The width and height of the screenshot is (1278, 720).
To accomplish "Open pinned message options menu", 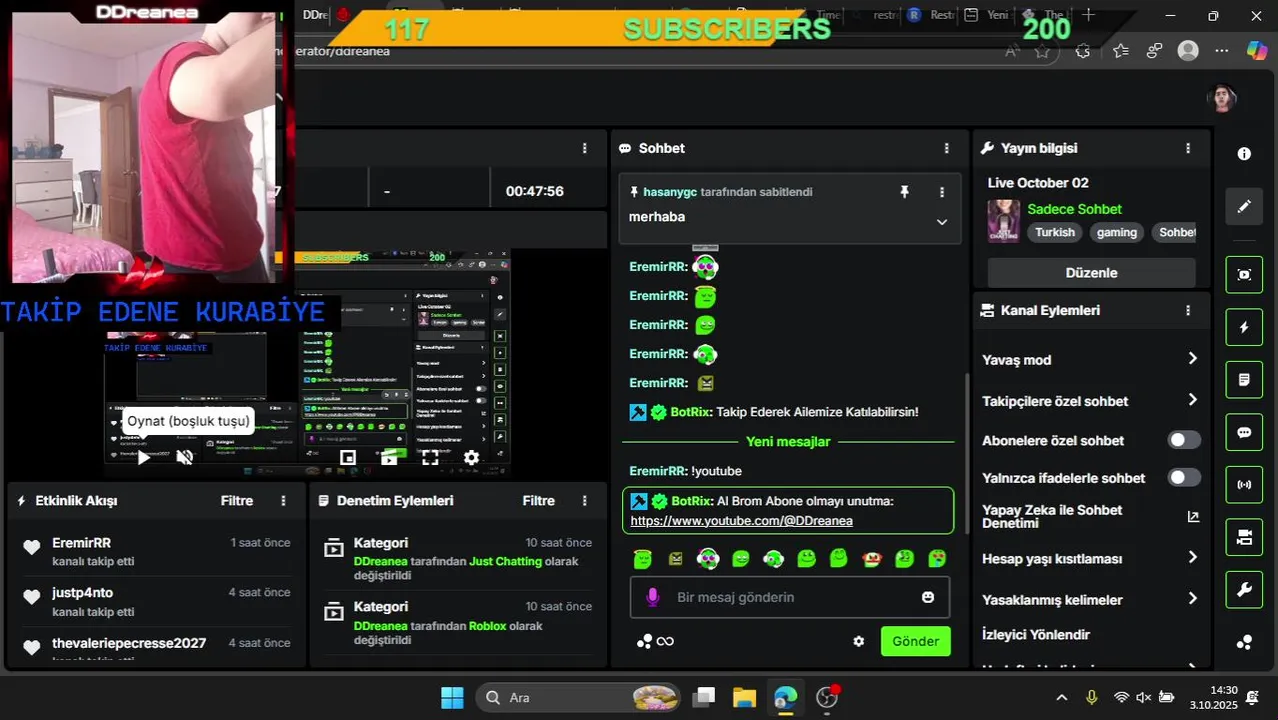I will 941,192.
